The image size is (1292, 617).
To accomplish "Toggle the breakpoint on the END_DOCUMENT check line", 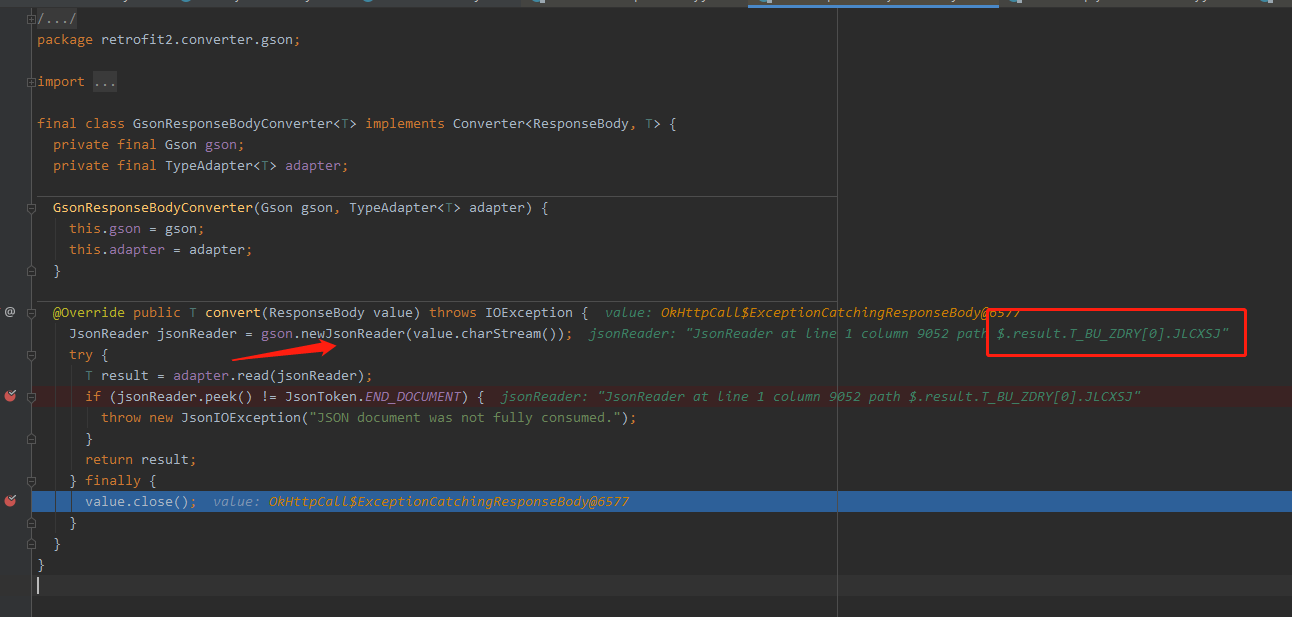I will 10,396.
